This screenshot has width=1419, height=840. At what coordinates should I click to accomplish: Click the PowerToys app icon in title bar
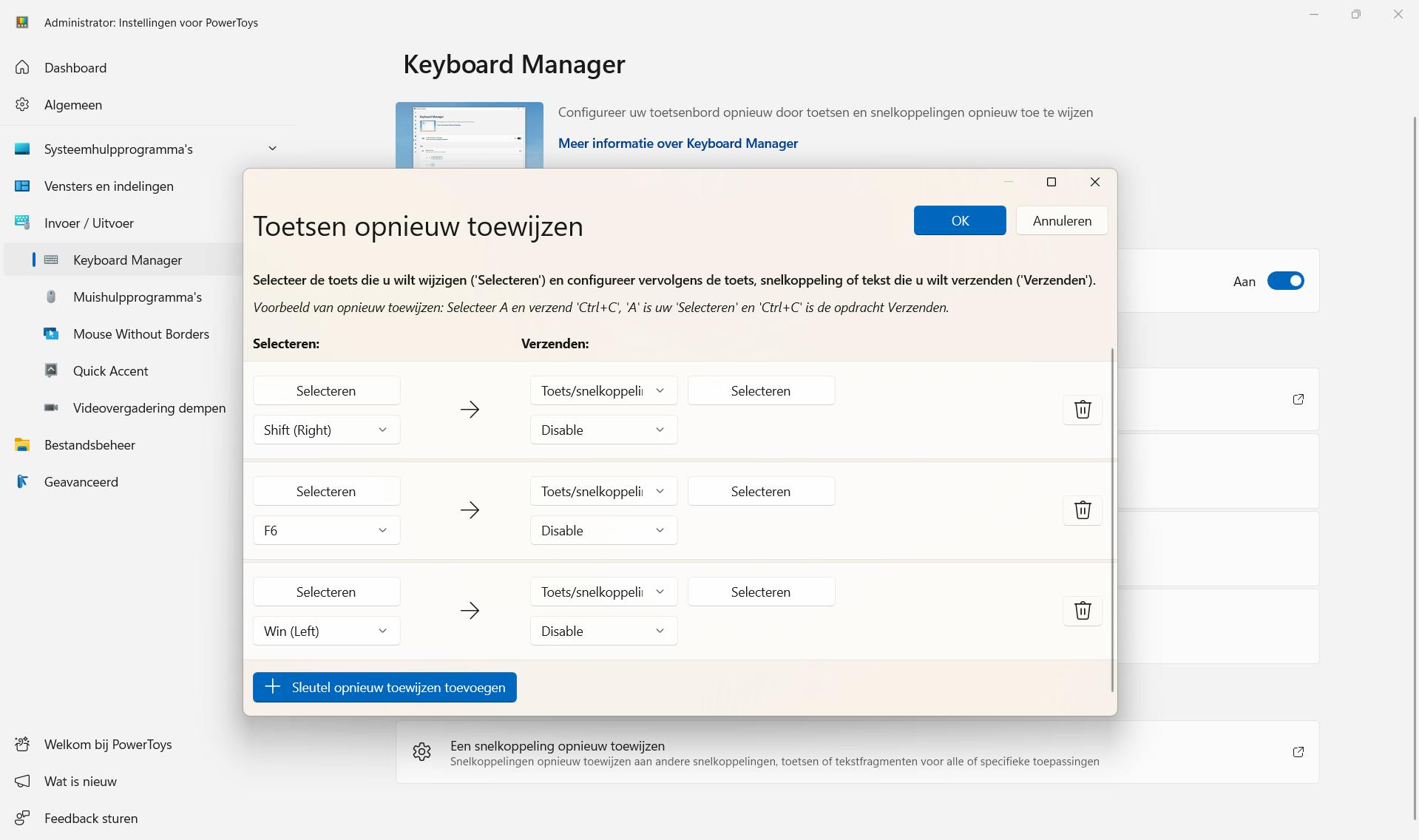(x=22, y=22)
